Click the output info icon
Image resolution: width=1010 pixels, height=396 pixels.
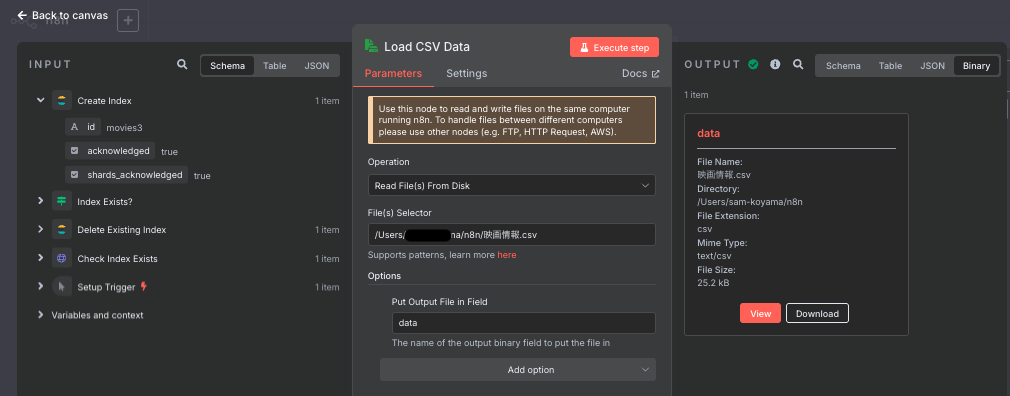coord(776,64)
